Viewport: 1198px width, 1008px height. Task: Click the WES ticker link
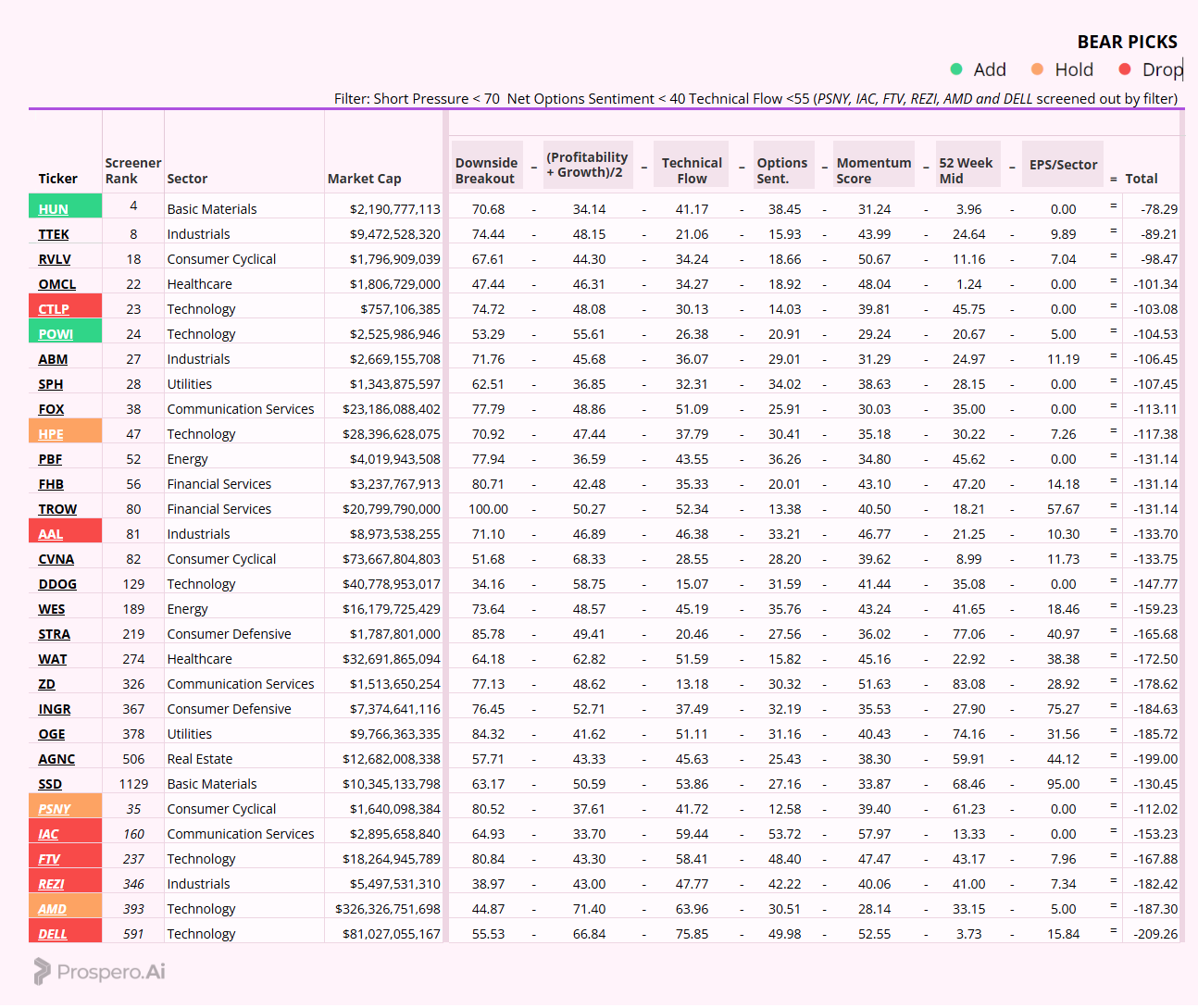coord(52,609)
